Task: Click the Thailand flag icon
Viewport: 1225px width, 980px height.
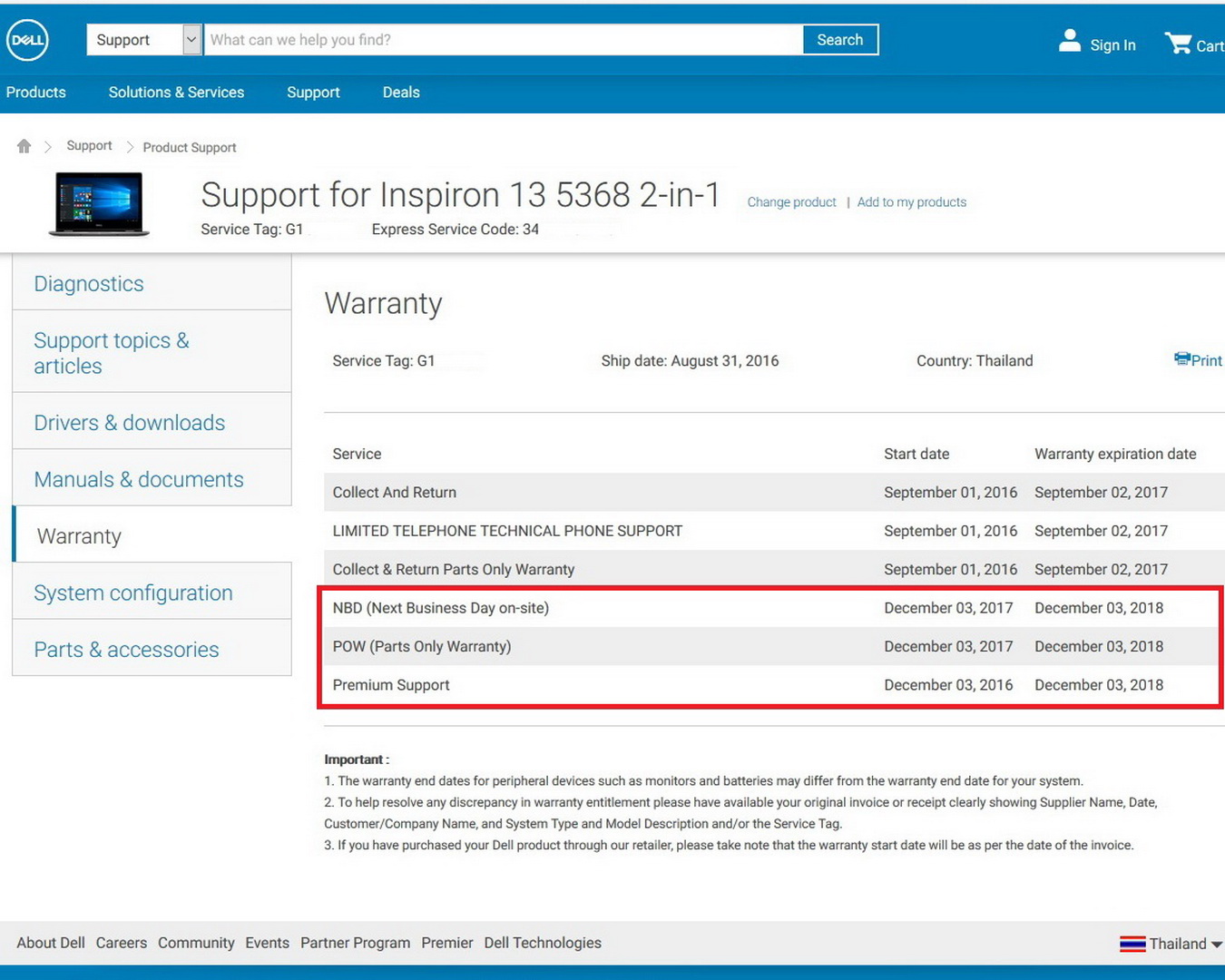Action: (x=1132, y=944)
